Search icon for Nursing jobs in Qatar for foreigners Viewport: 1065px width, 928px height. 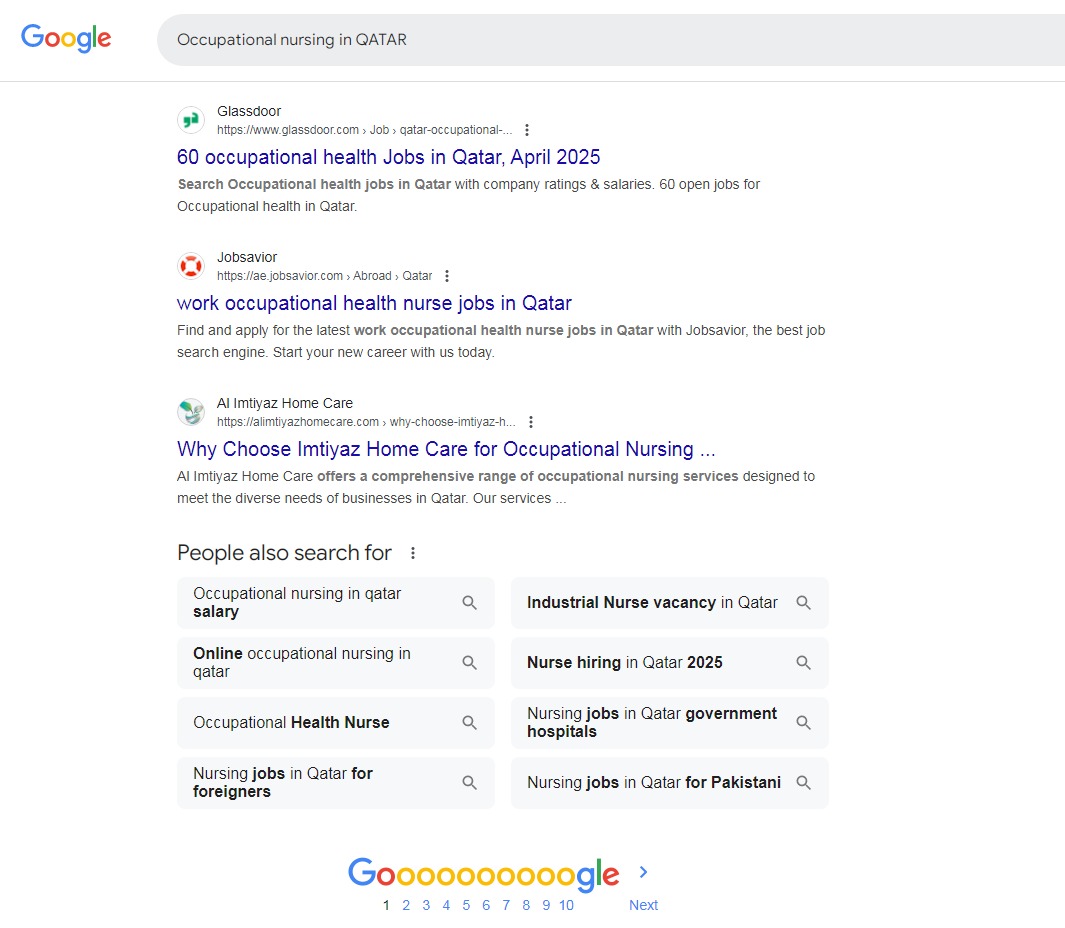[x=469, y=783]
